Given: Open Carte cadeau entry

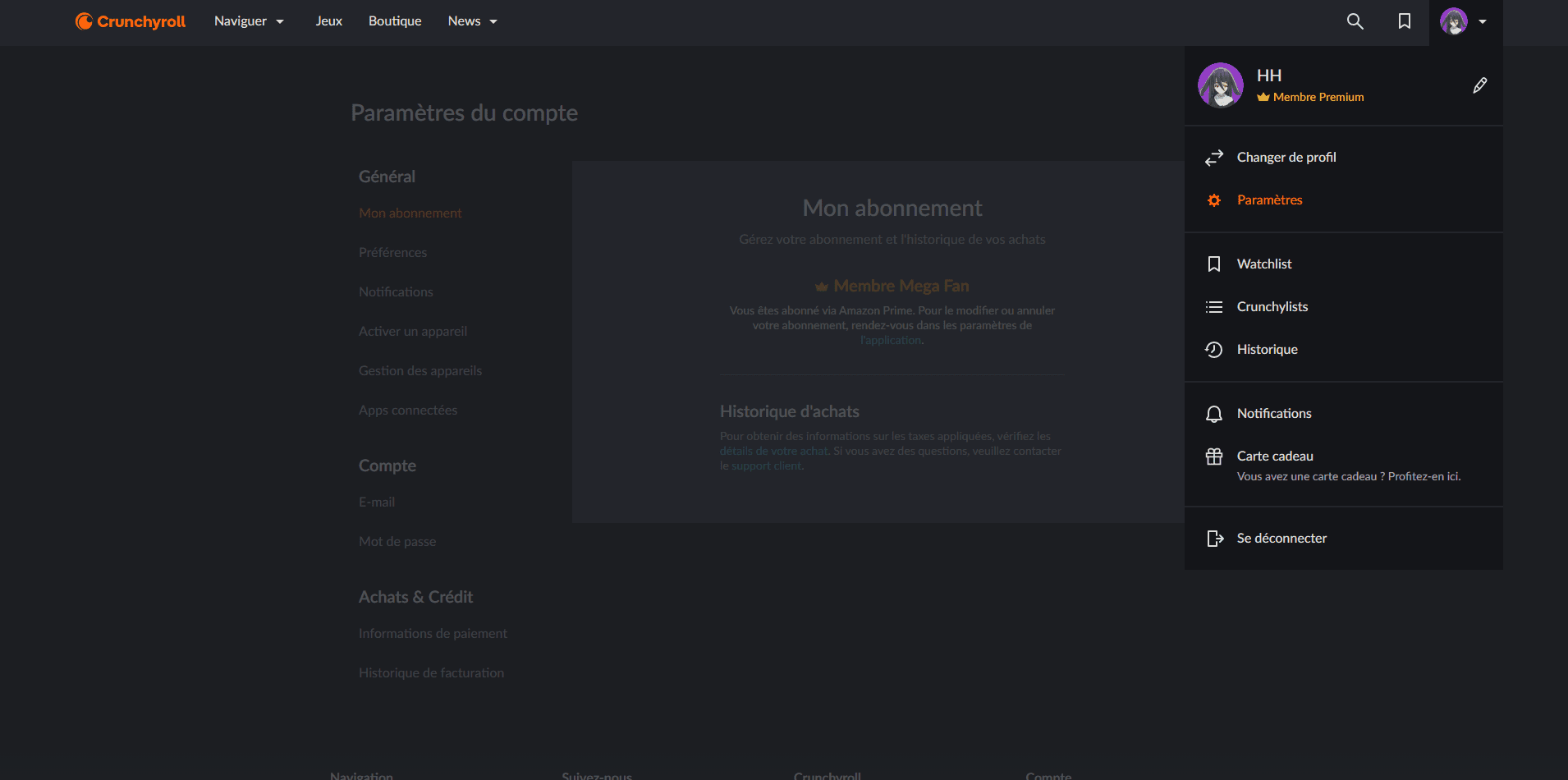Looking at the screenshot, I should (x=1275, y=457).
